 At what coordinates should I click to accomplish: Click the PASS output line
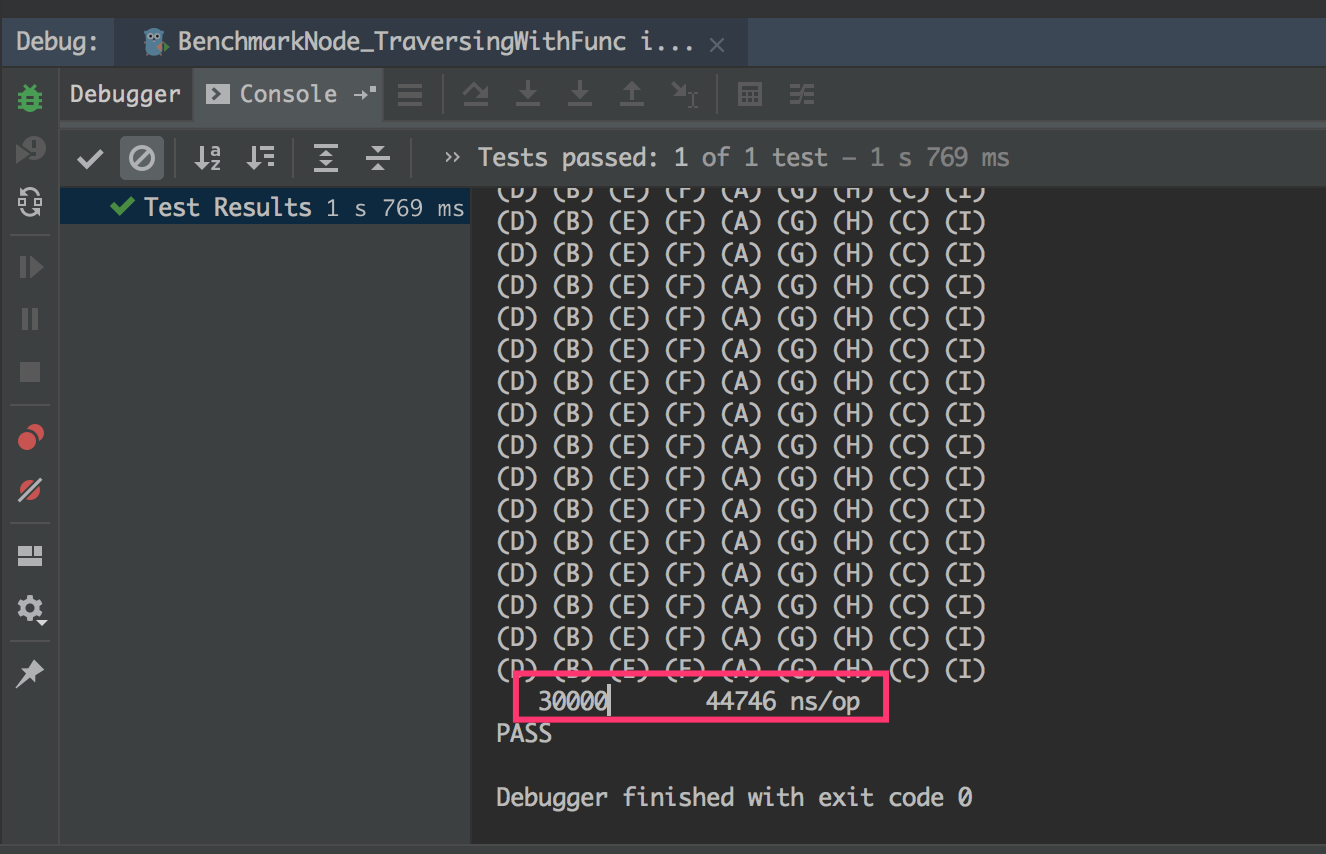click(524, 733)
